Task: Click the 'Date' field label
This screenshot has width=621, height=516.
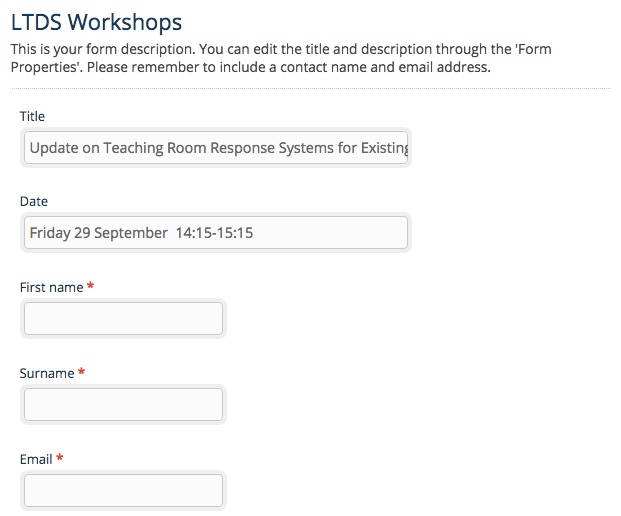Action: click(34, 202)
